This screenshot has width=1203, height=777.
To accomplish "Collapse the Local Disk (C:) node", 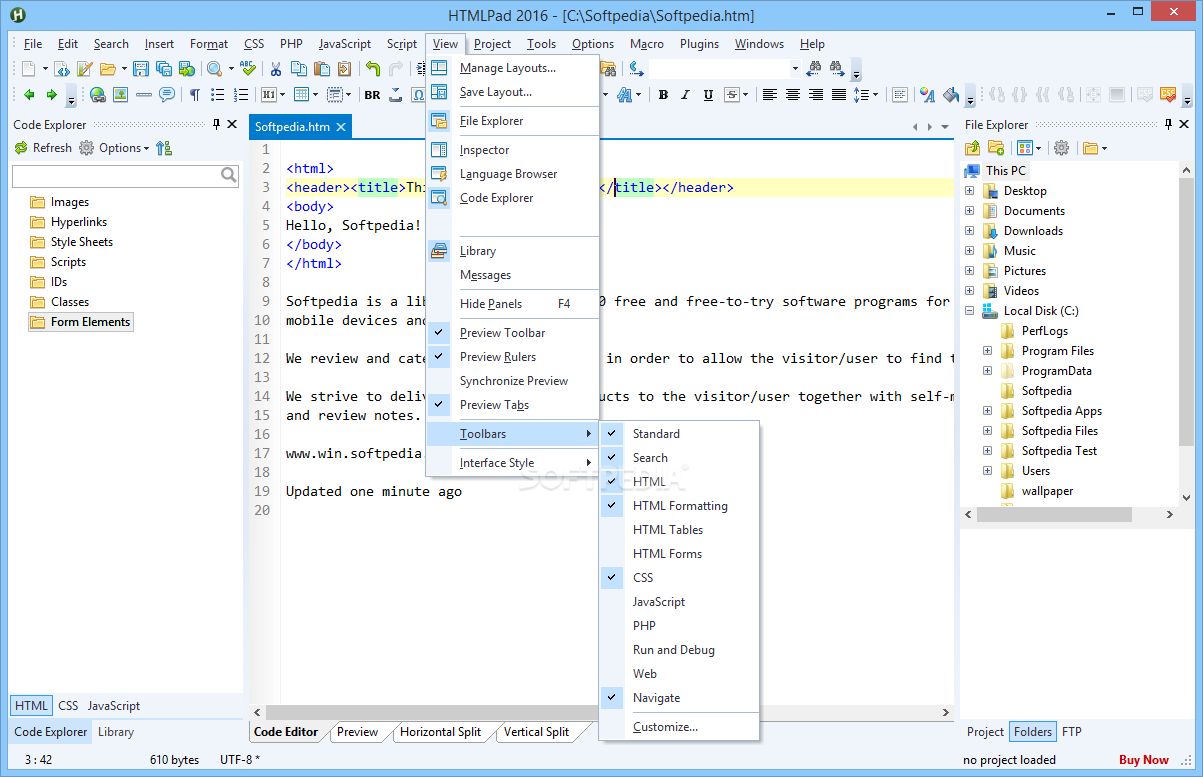I will point(969,311).
